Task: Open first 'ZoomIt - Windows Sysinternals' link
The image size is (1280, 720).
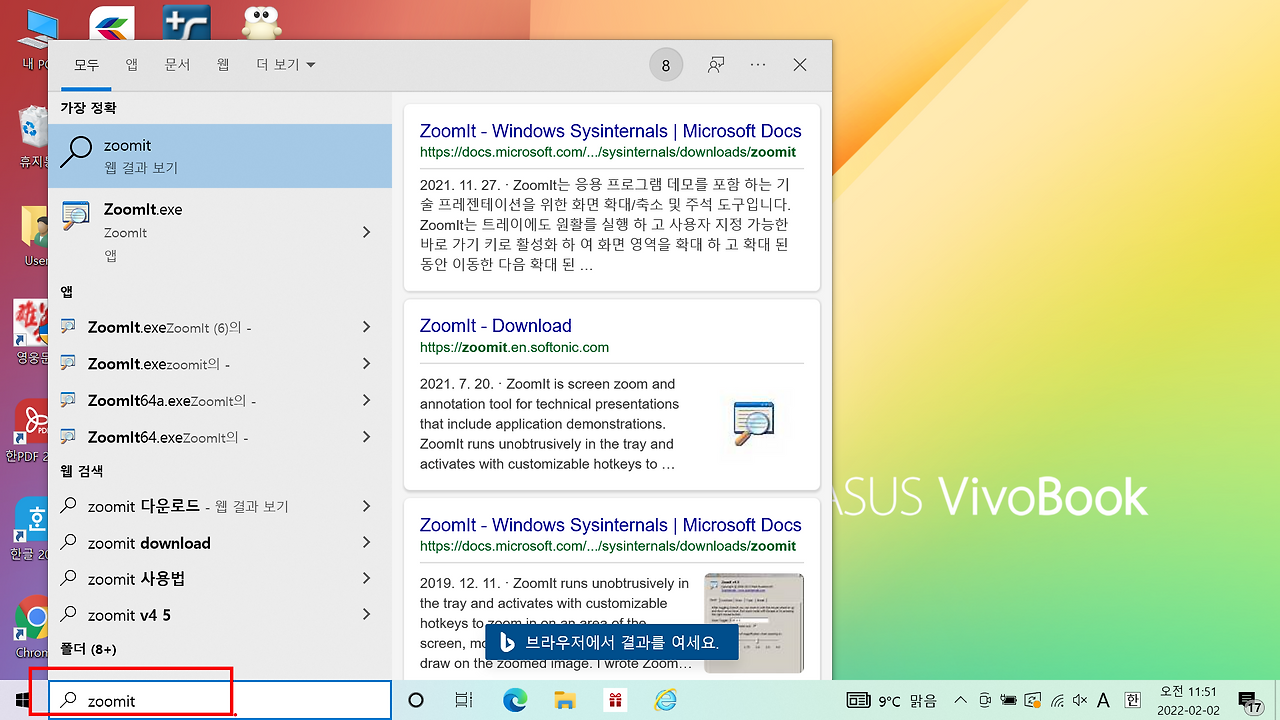Action: 610,131
